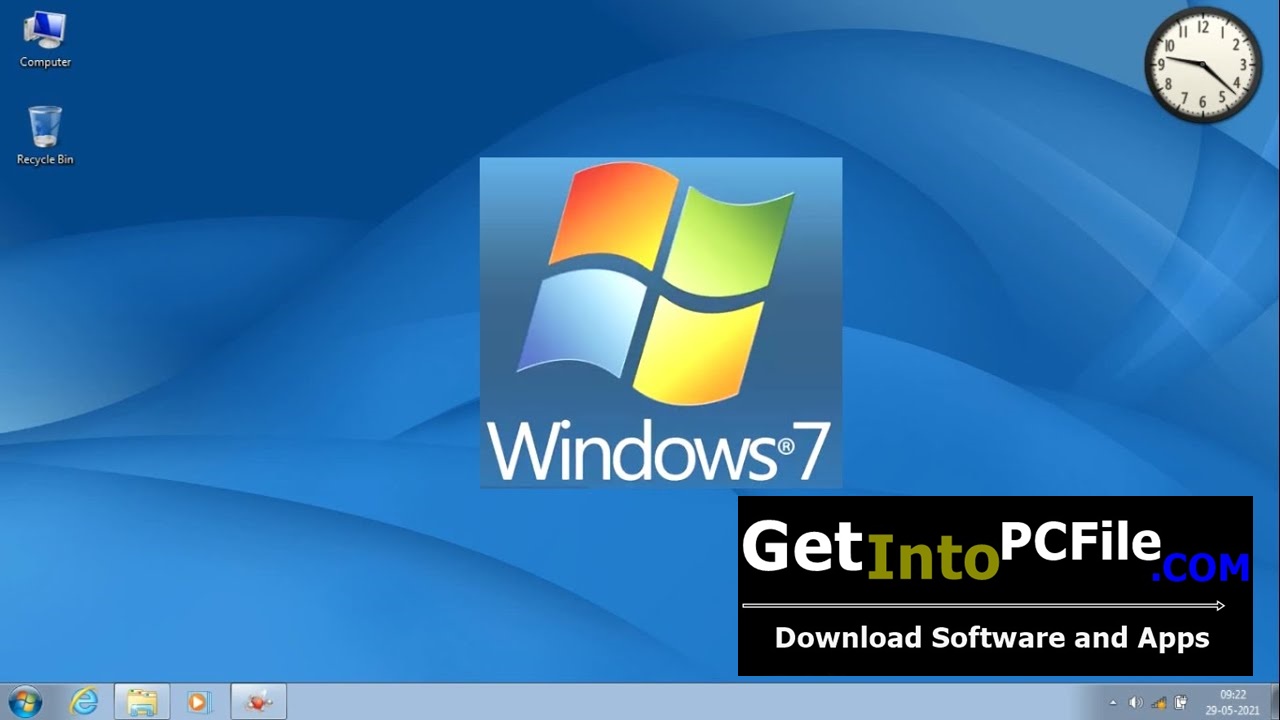The width and height of the screenshot is (1280, 720).
Task: Open the volume speaker tray icon
Action: tap(1136, 702)
